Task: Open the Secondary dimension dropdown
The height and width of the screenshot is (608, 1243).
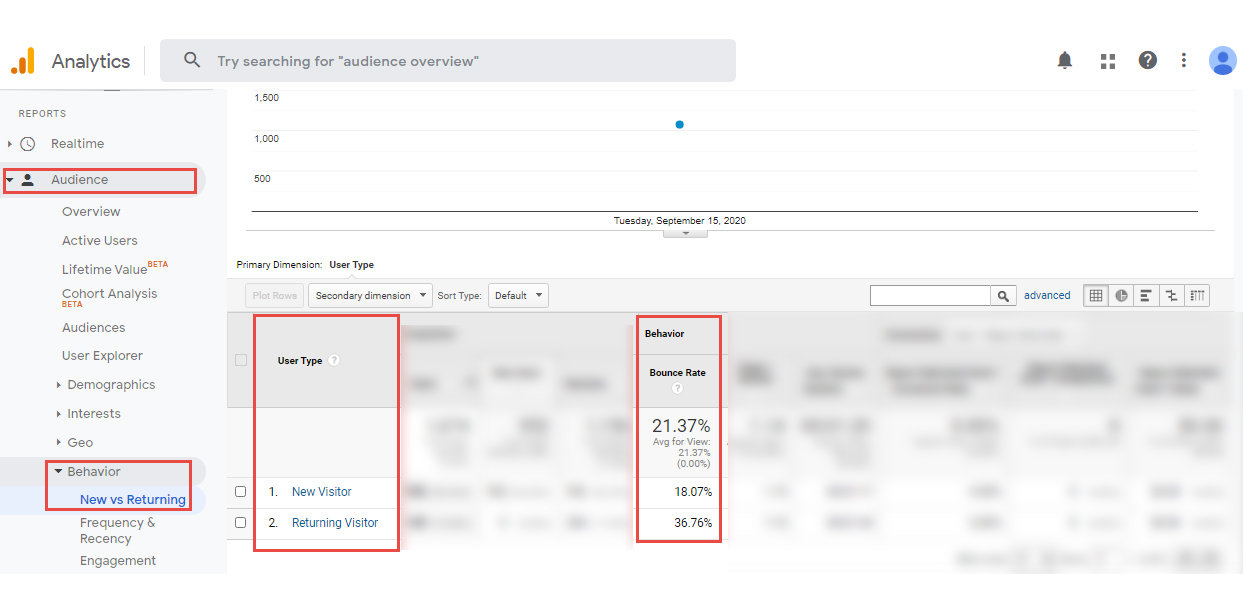Action: click(x=370, y=295)
